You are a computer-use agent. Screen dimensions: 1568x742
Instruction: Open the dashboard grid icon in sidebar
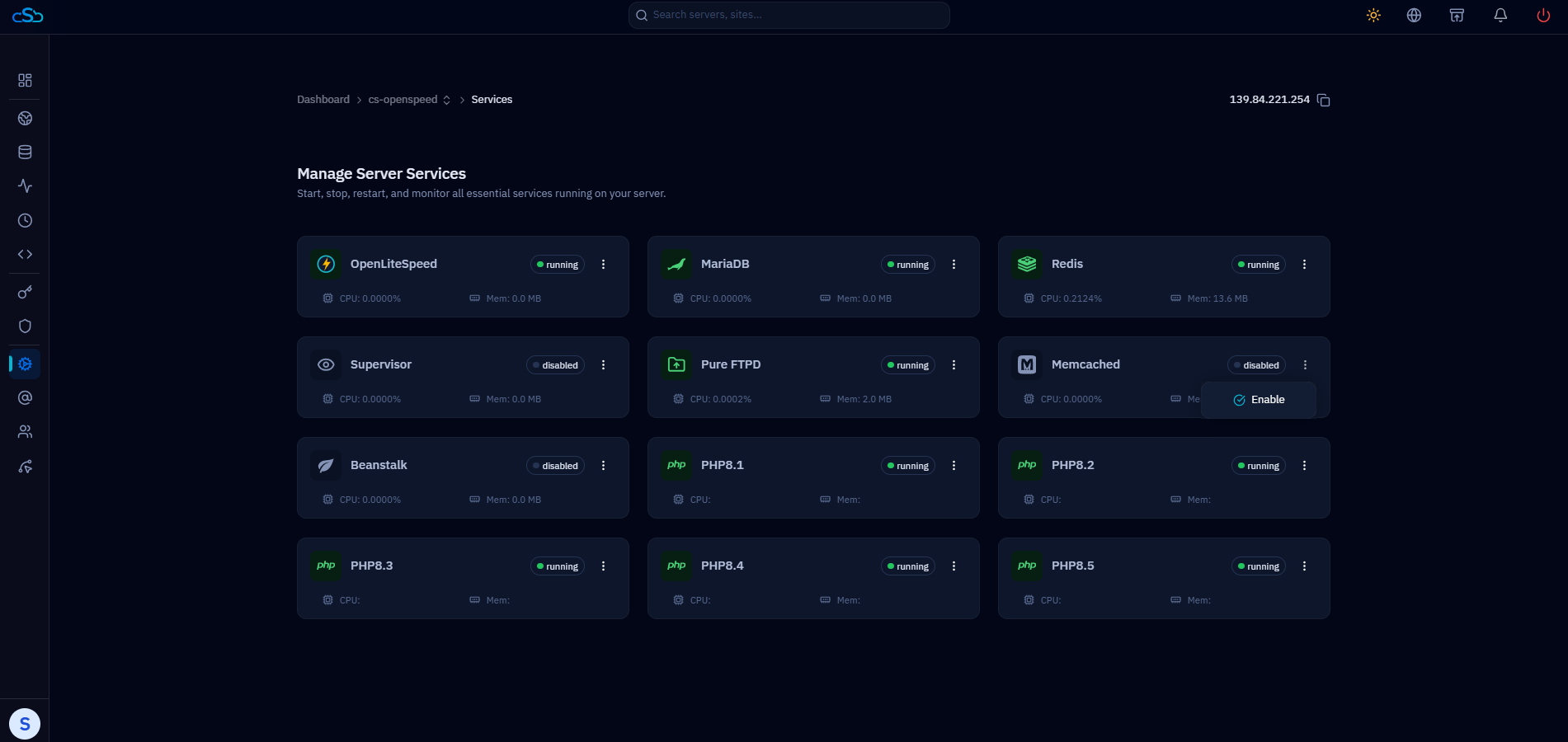pyautogui.click(x=25, y=80)
